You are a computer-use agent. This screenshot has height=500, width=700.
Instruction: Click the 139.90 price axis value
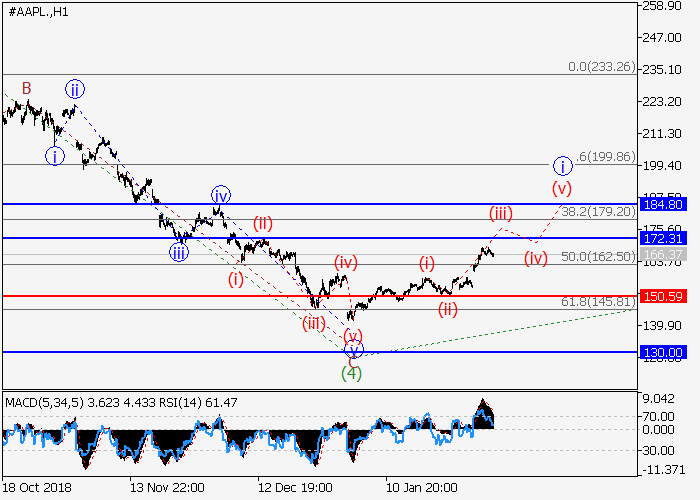point(662,326)
